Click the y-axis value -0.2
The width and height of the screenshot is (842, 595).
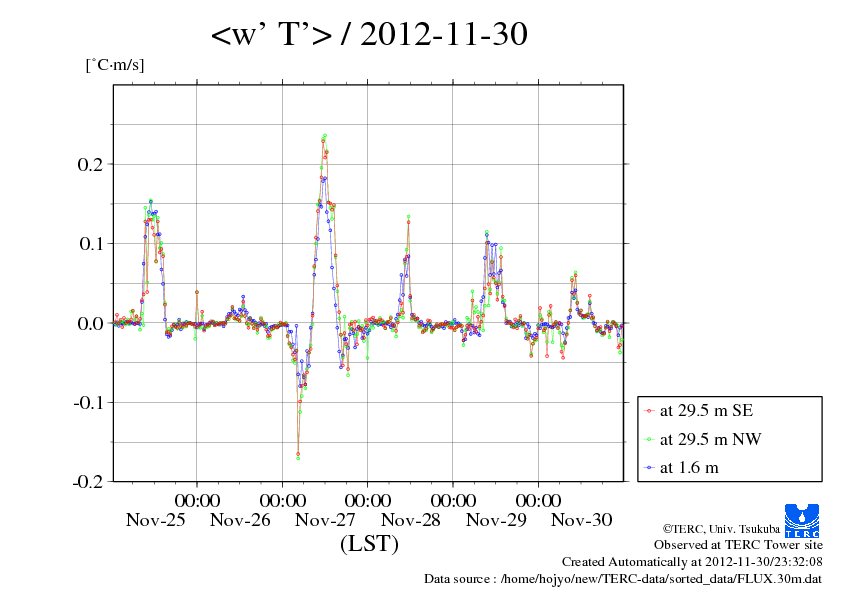click(x=88, y=482)
